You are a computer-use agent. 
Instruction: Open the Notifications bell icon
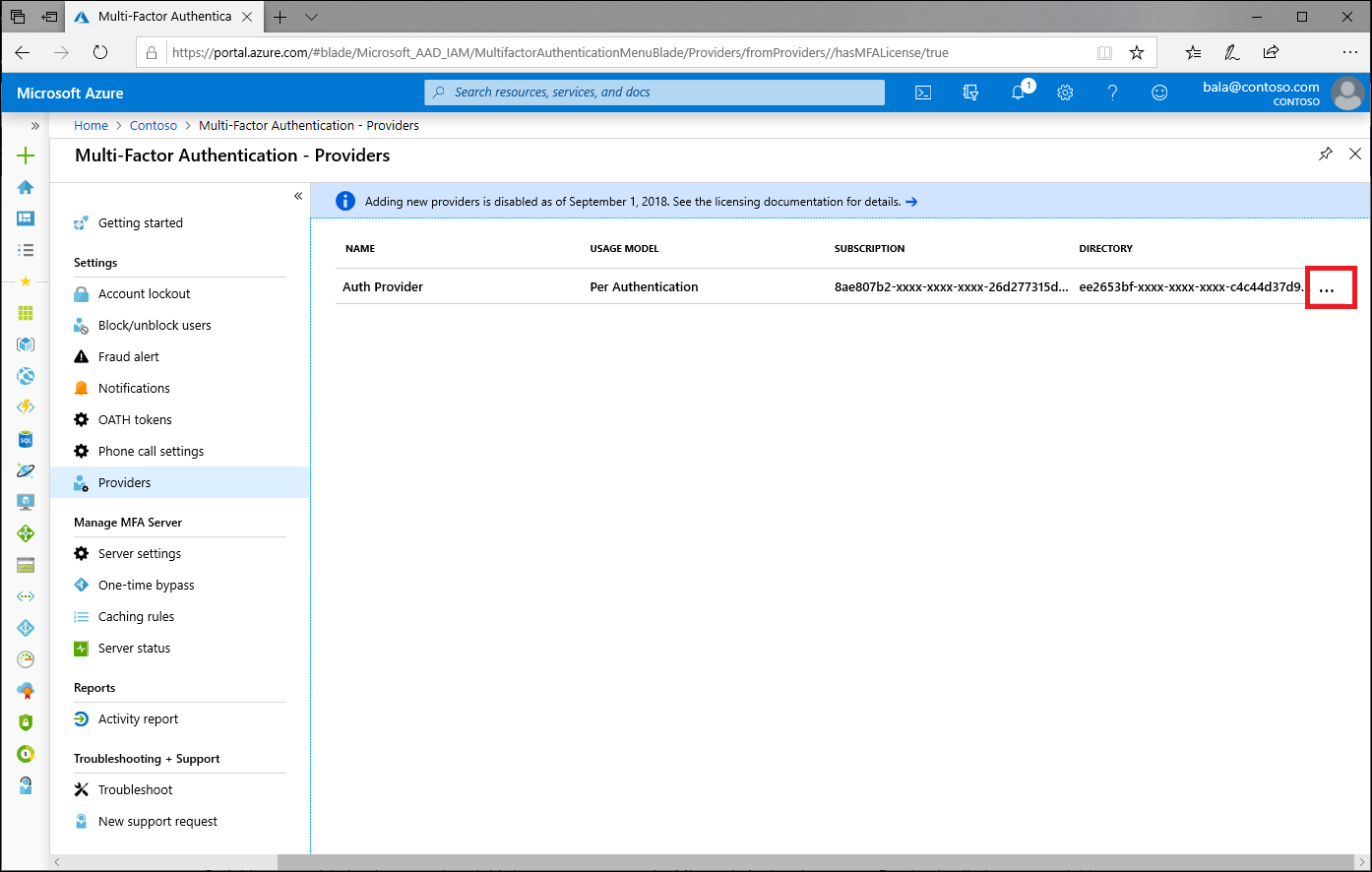[1020, 92]
